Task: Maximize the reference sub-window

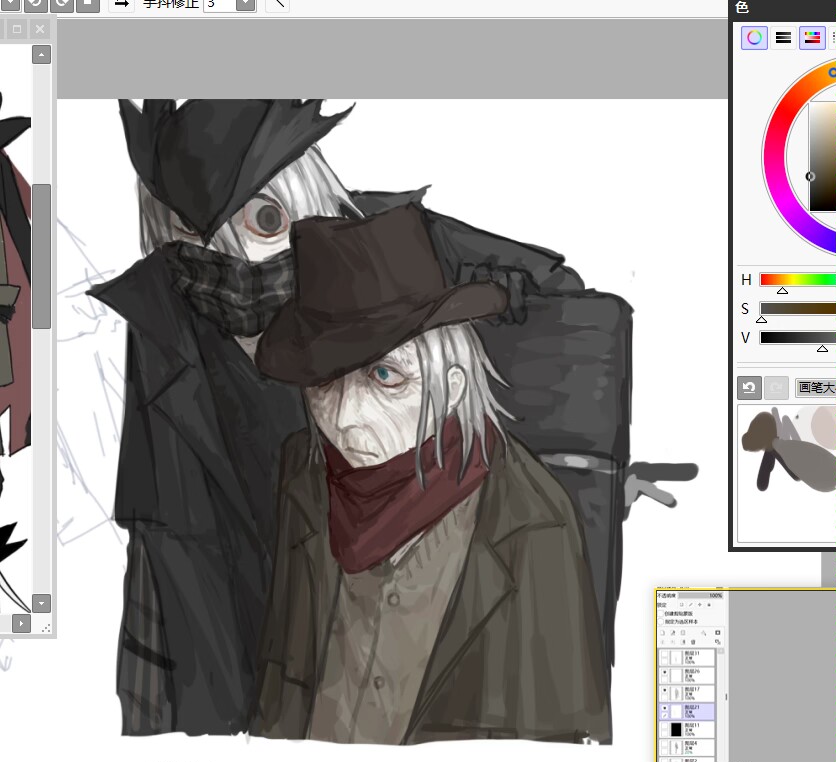Action: (17, 29)
